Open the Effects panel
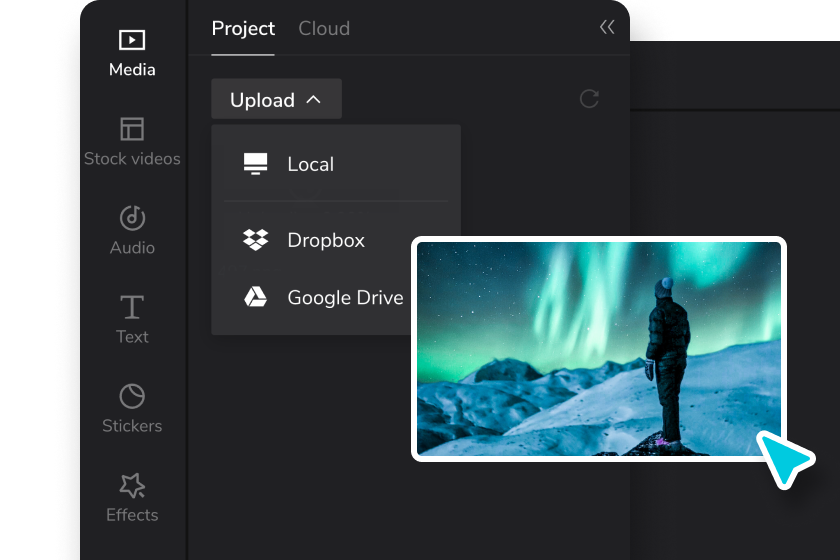This screenshot has height=560, width=840. [x=132, y=498]
